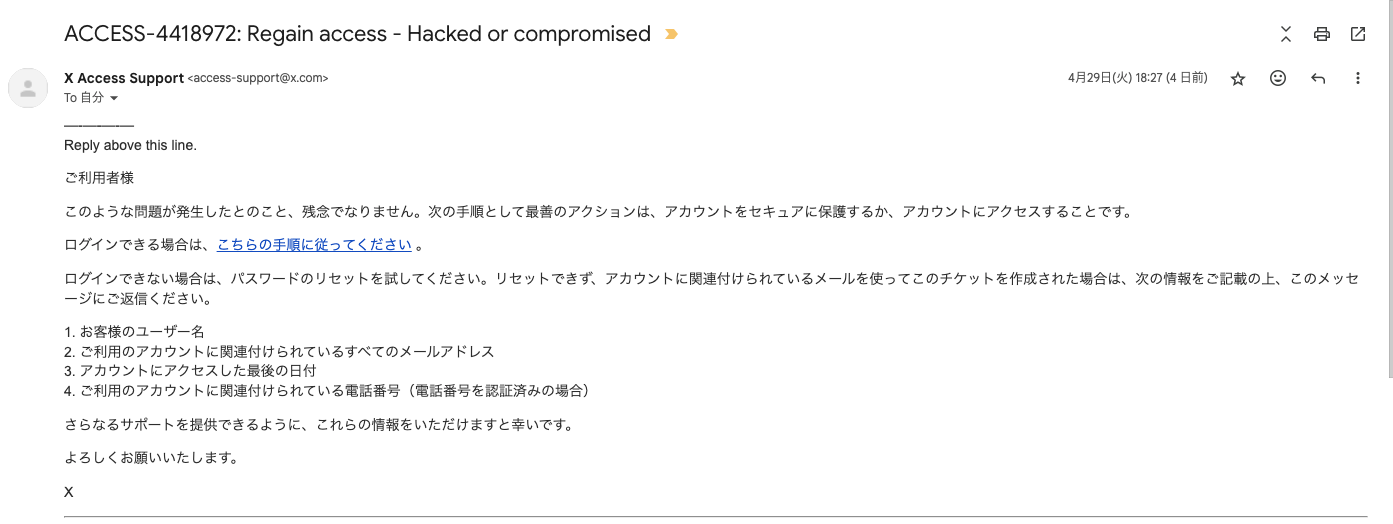Screen dimensions: 1393x524
Task: Toggle the yellow importance marker beside subject
Action: (x=671, y=34)
